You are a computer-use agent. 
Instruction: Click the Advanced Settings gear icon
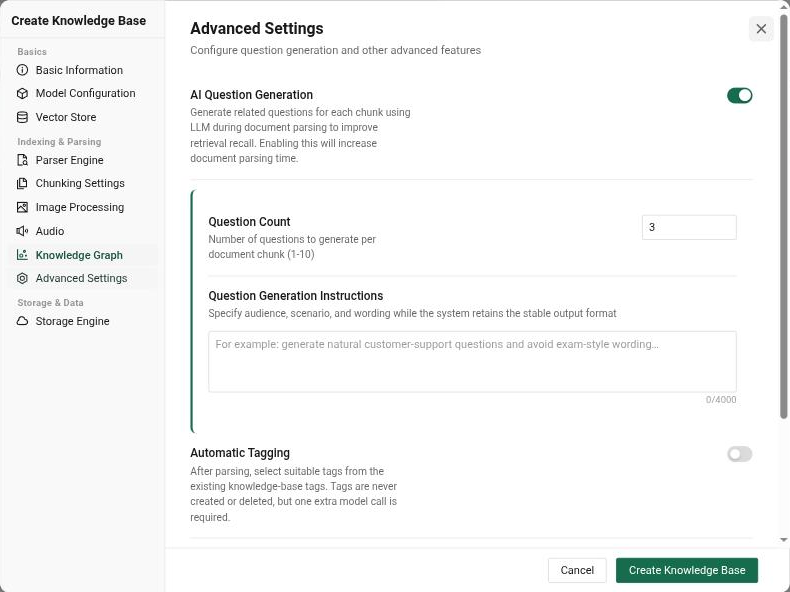coord(22,278)
